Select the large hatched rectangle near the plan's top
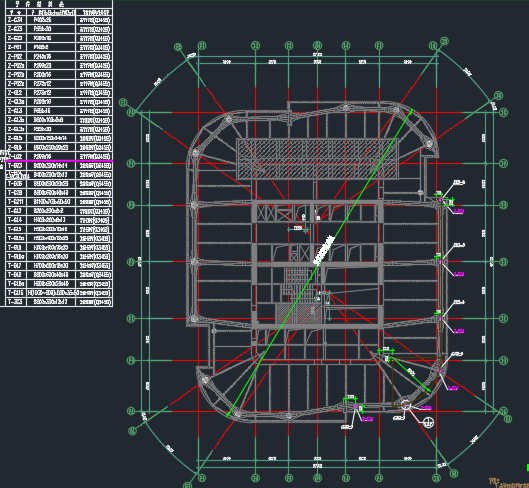529x488 pixels. [317, 159]
